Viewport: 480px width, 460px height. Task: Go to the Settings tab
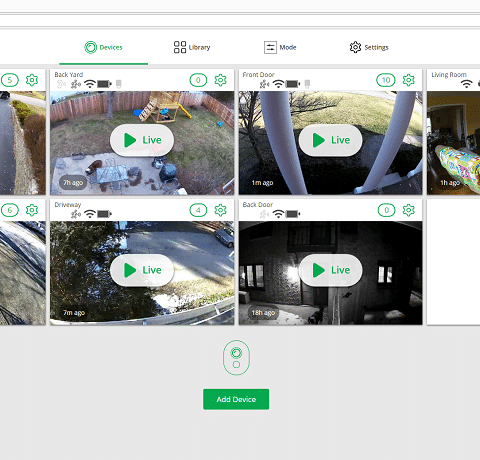[369, 47]
